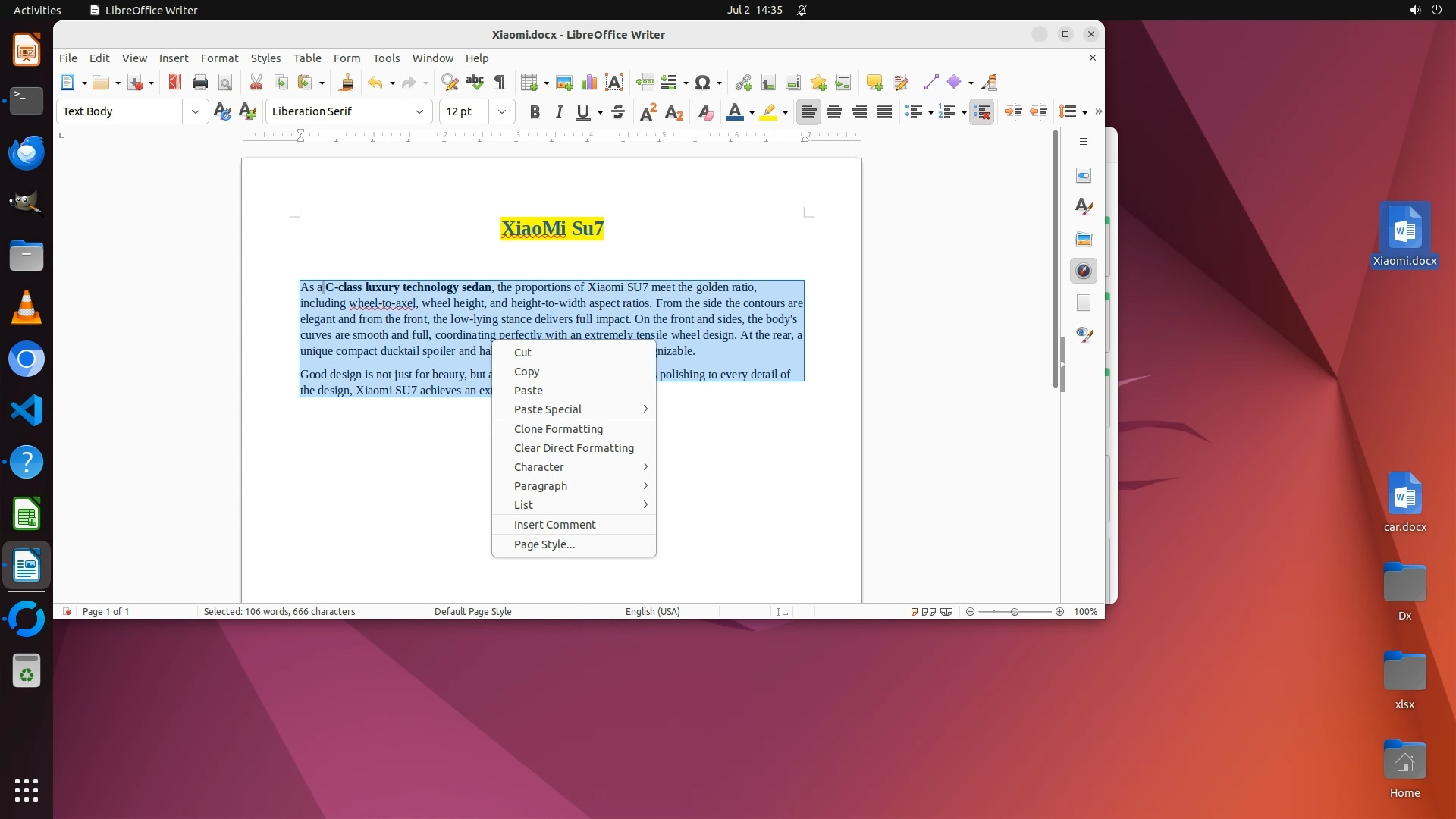Click Page Style... menu entry
Viewport: 1456px width, 819px height.
coord(544,544)
